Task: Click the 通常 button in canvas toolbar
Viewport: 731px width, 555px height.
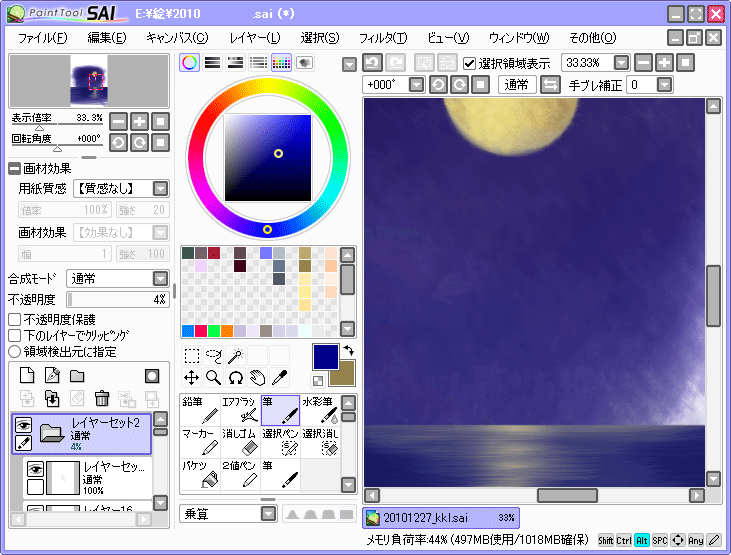Action: tap(517, 85)
